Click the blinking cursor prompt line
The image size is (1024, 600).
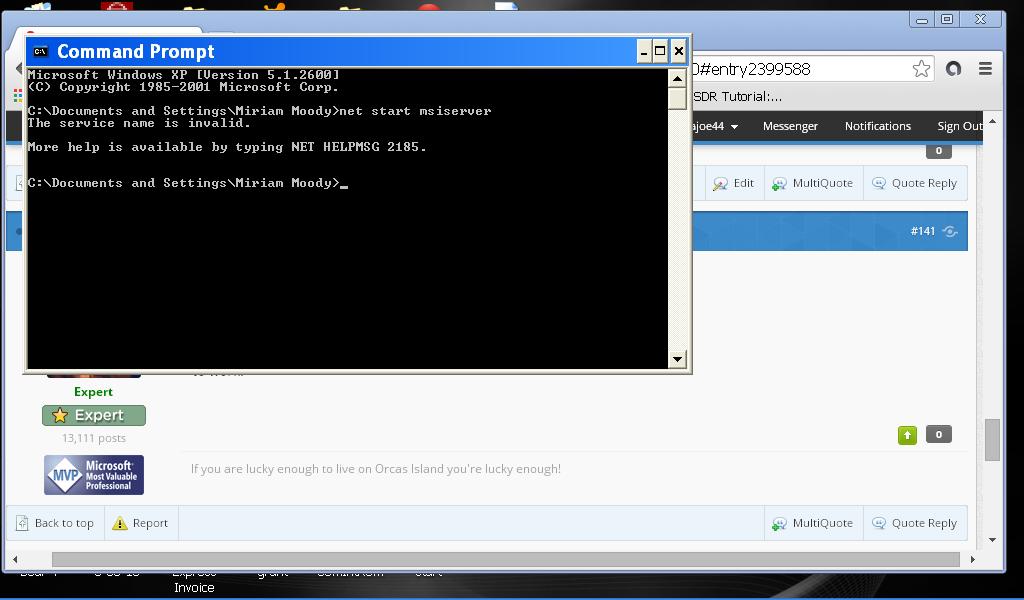click(188, 183)
